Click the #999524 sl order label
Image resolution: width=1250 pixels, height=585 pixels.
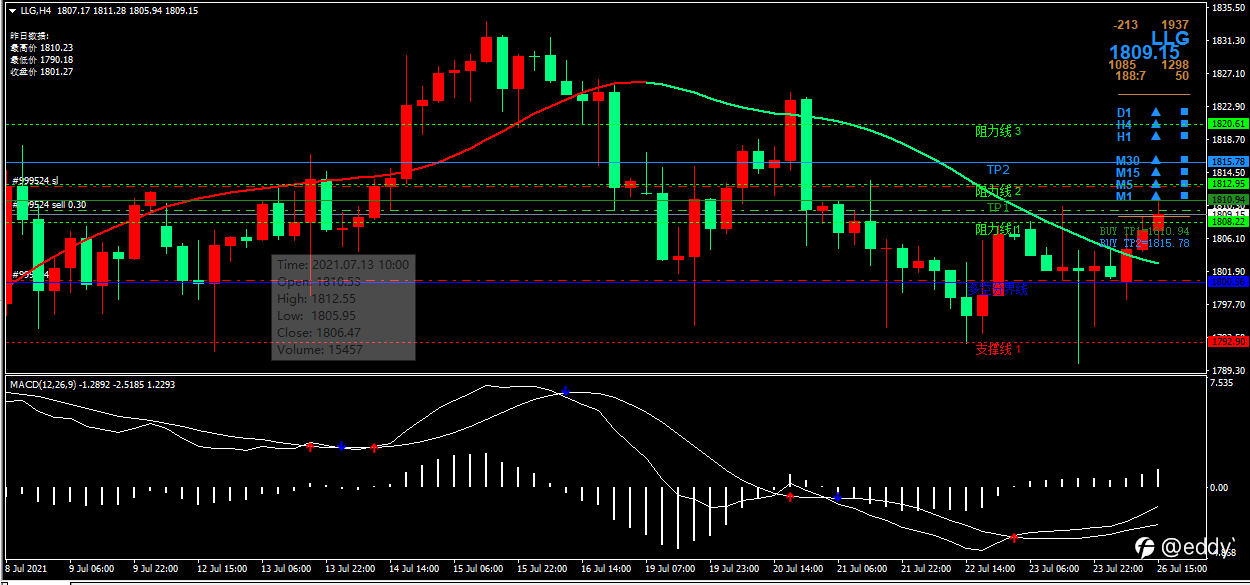pos(36,181)
